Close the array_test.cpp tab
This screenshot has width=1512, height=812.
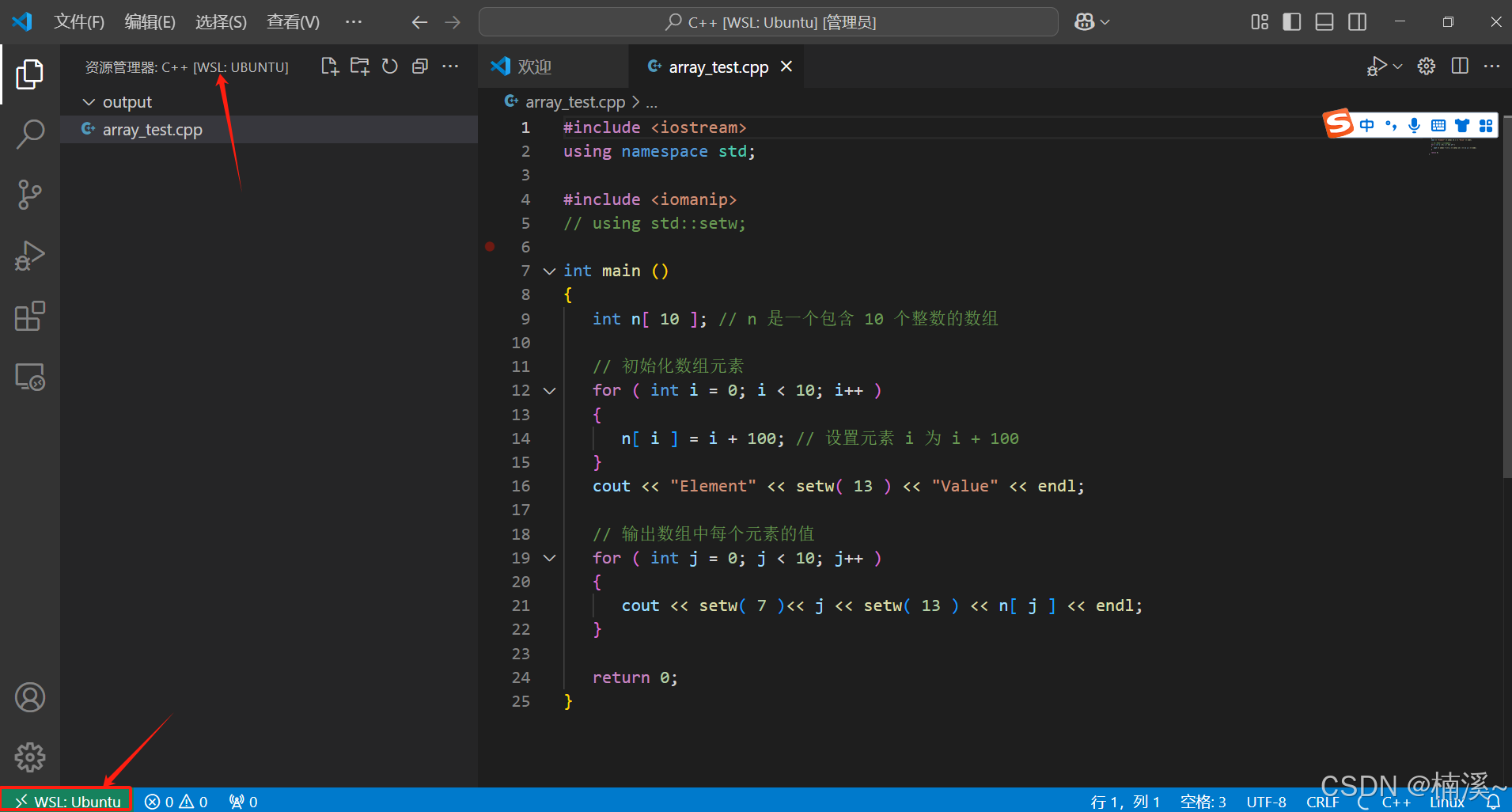click(786, 66)
